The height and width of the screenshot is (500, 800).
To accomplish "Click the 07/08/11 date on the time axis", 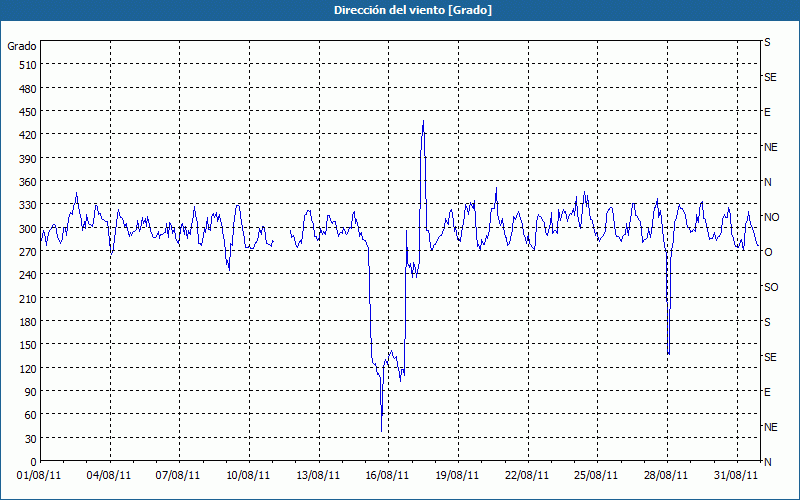I will [178, 476].
